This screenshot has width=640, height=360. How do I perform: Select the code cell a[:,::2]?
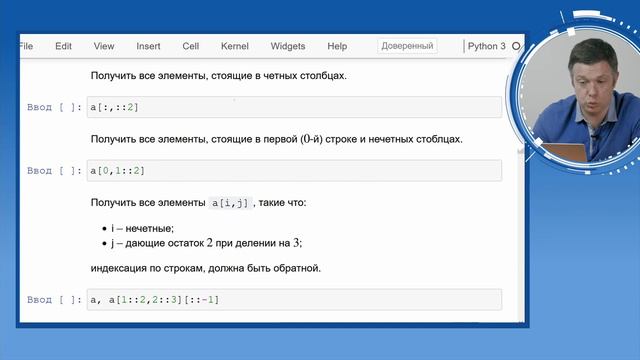[x=294, y=107]
